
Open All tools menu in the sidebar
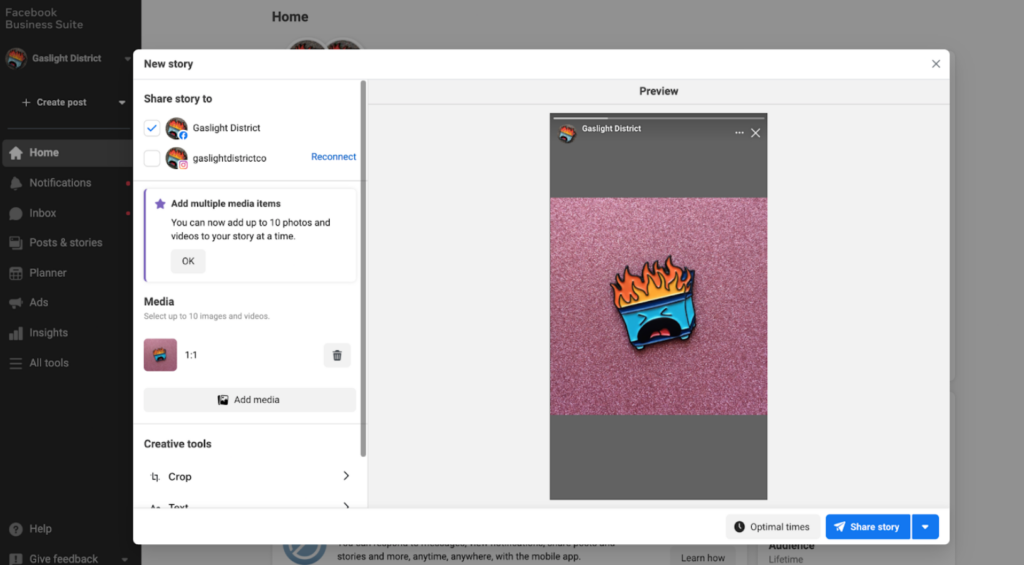pos(49,363)
